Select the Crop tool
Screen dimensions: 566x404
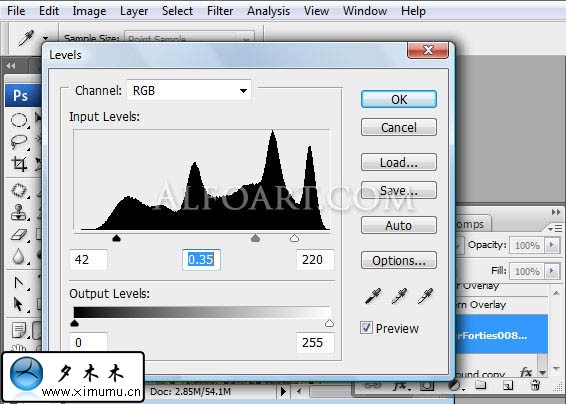point(18,164)
